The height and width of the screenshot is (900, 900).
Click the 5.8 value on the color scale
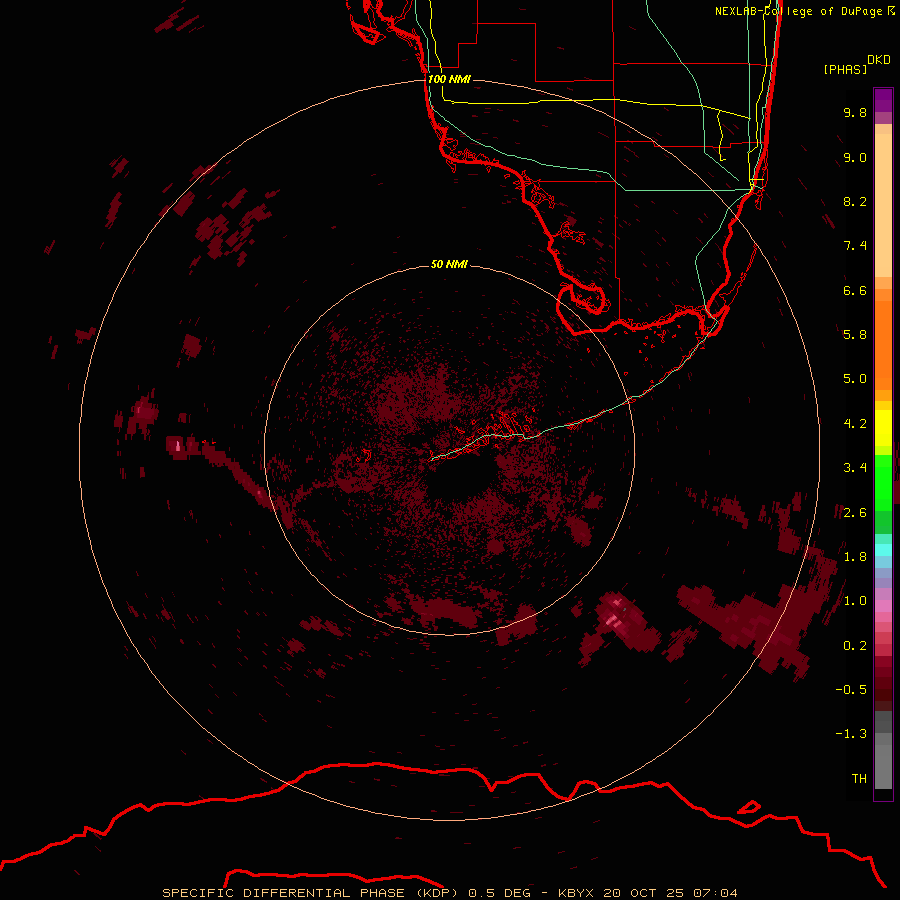coord(855,335)
